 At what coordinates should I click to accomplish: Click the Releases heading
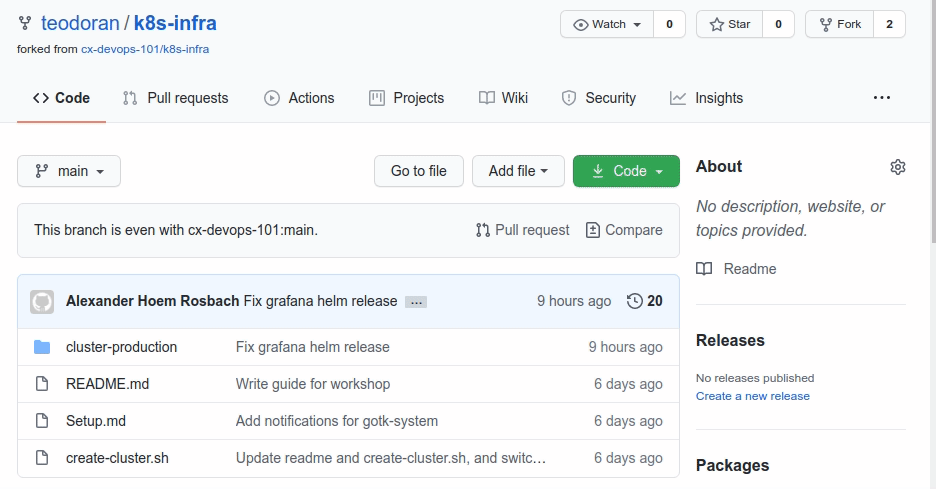[x=730, y=340]
